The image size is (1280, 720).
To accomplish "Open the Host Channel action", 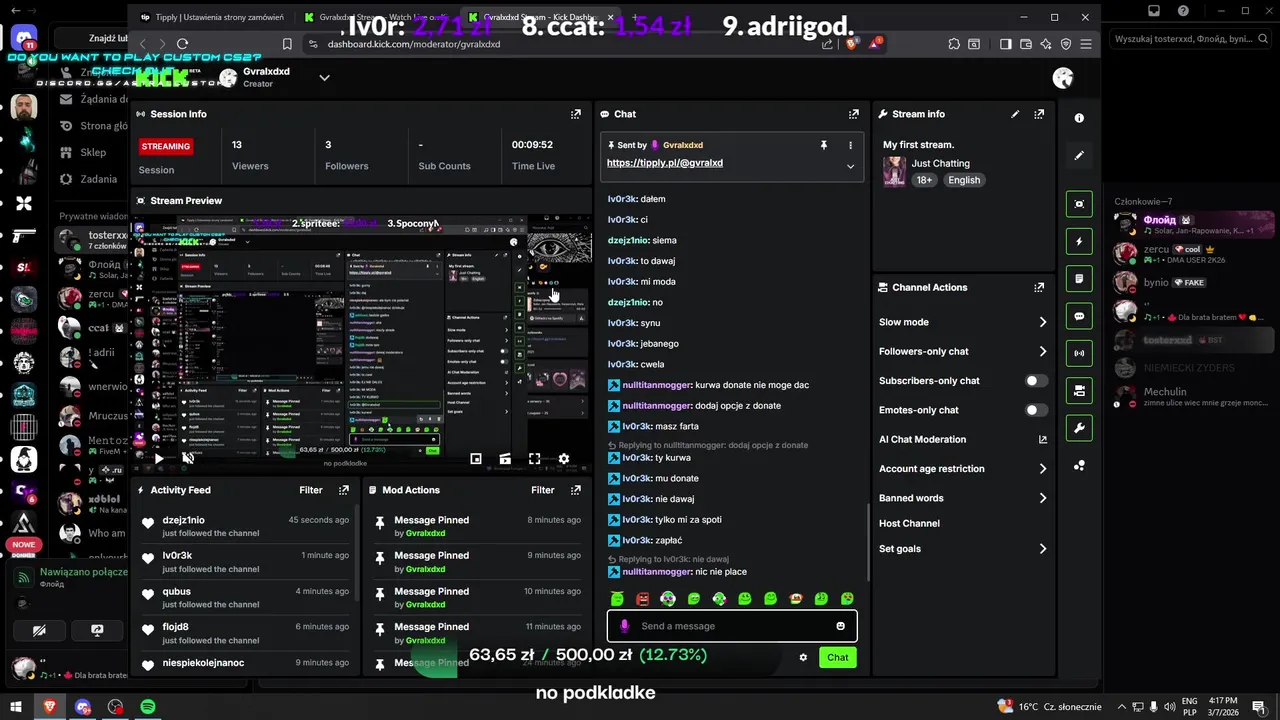I will coord(909,523).
